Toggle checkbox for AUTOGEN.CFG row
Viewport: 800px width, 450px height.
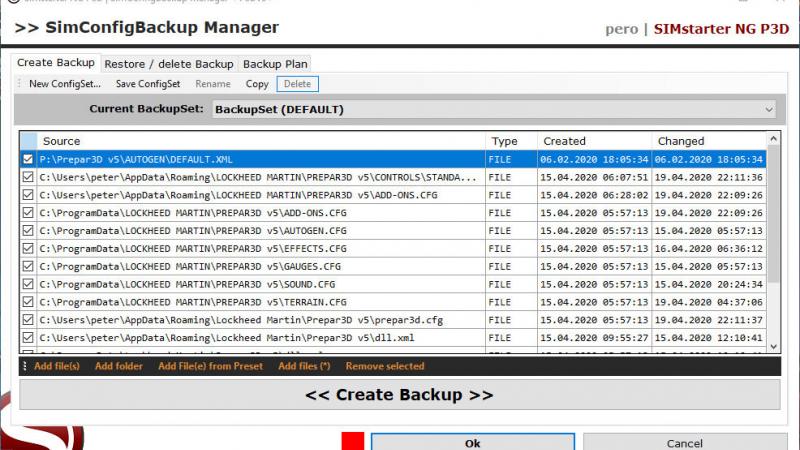(28, 231)
